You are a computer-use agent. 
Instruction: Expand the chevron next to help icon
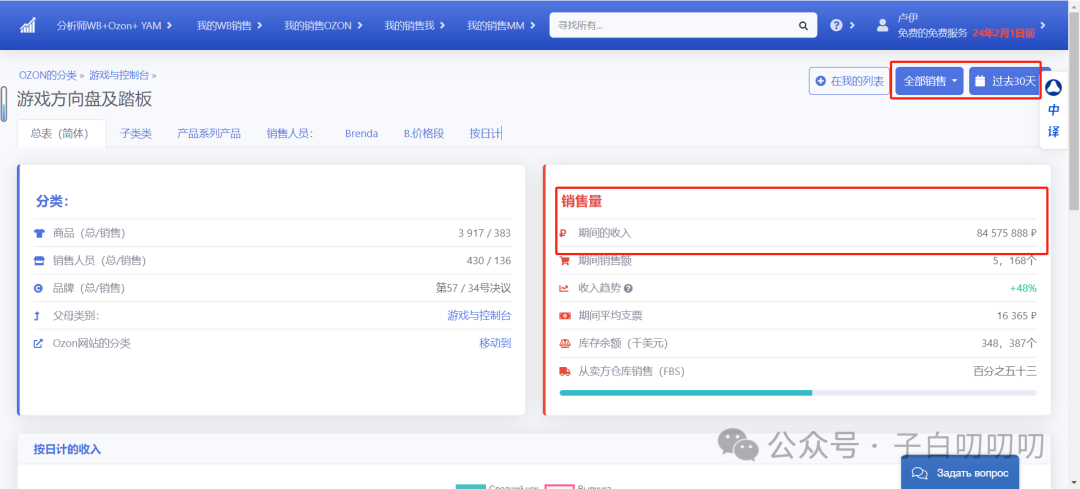852,25
